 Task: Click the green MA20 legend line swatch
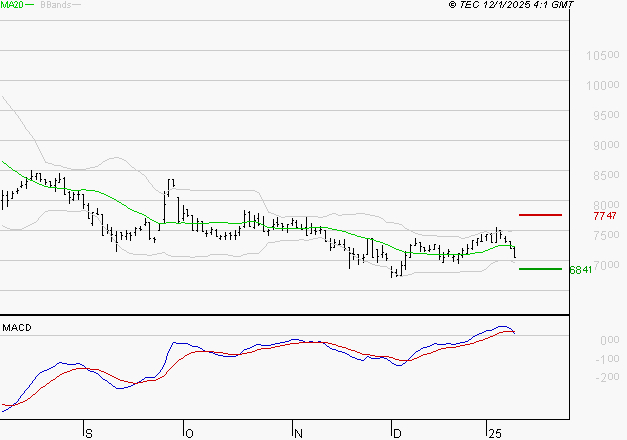(30, 6)
